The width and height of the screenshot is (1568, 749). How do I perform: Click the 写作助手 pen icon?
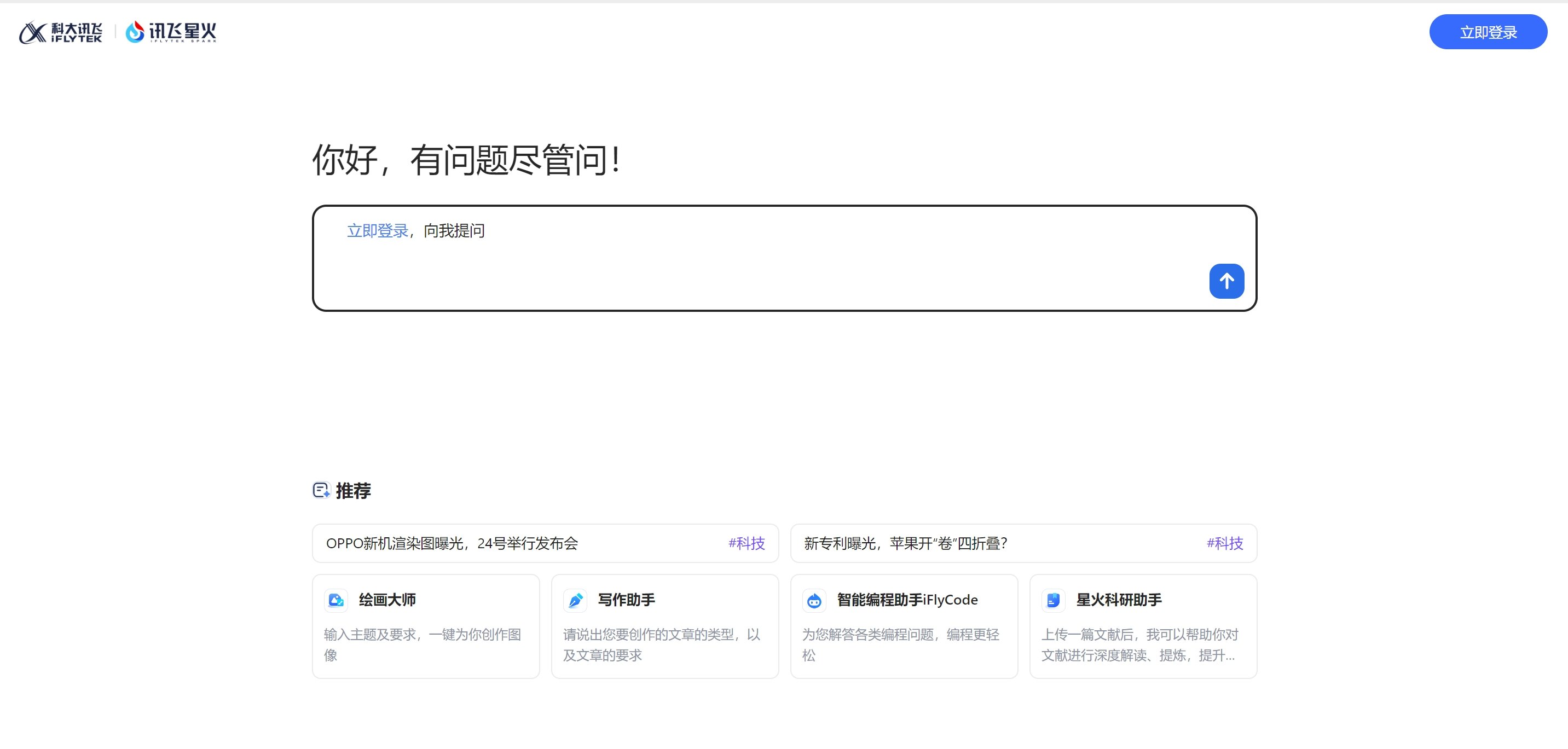575,600
